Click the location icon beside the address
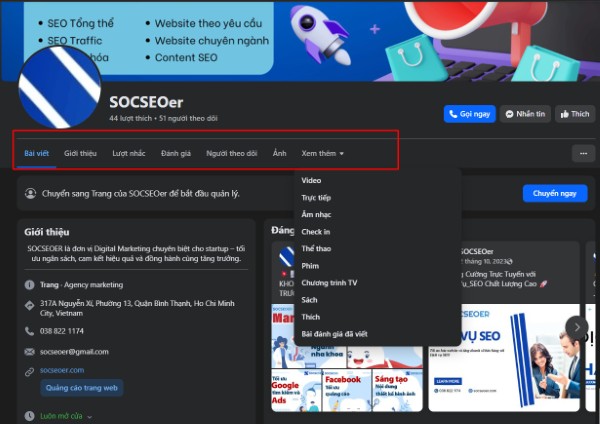Screen dimensions: 600x424 coord(29,305)
